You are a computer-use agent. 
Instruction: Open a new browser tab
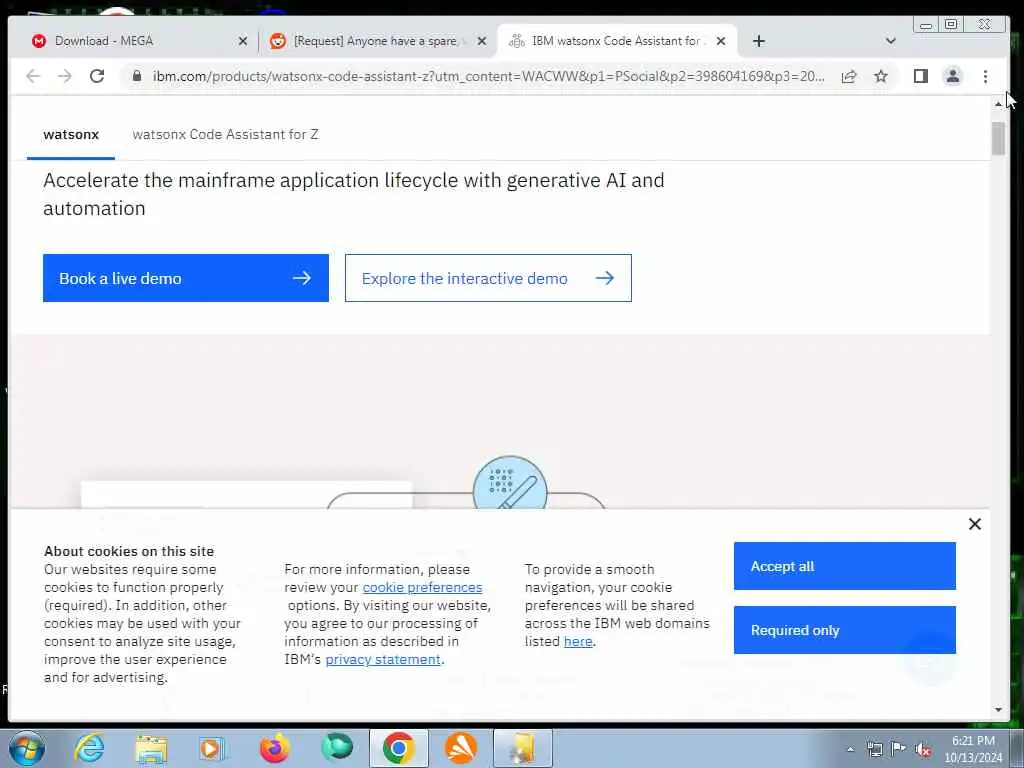pos(758,41)
